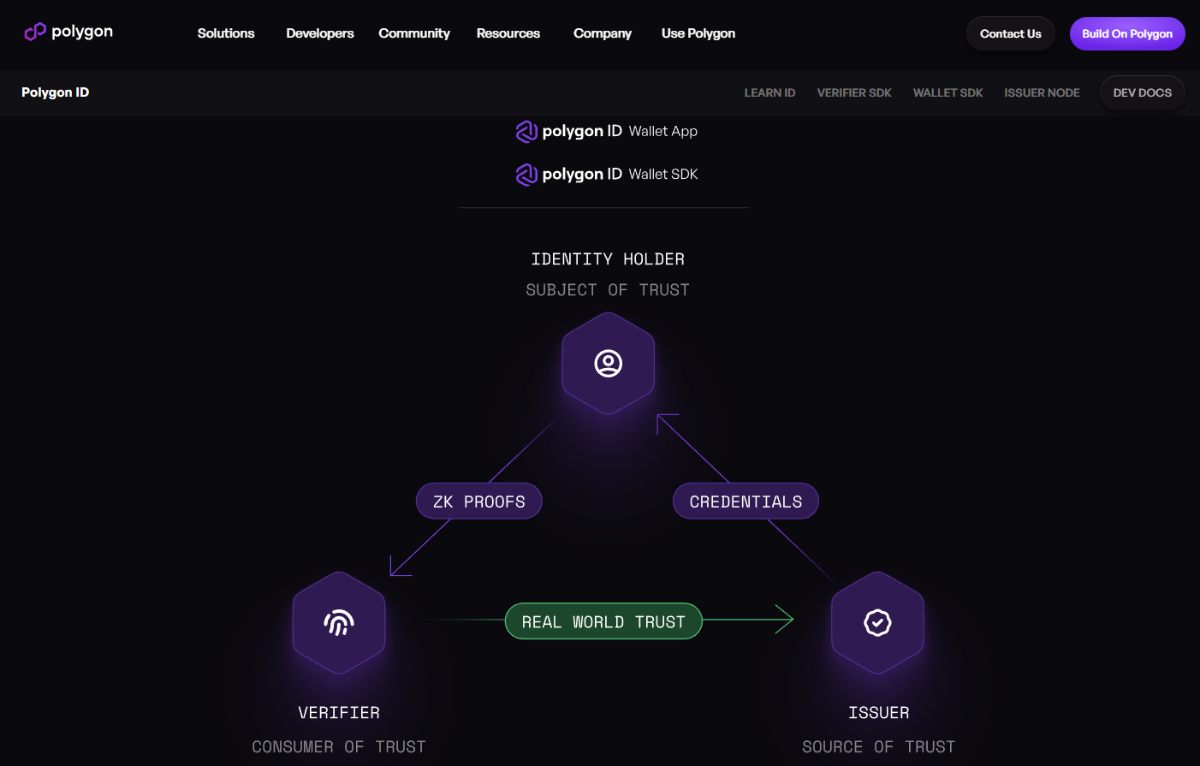The width and height of the screenshot is (1200, 766).
Task: Open the Use Polygon menu
Action: click(x=698, y=33)
